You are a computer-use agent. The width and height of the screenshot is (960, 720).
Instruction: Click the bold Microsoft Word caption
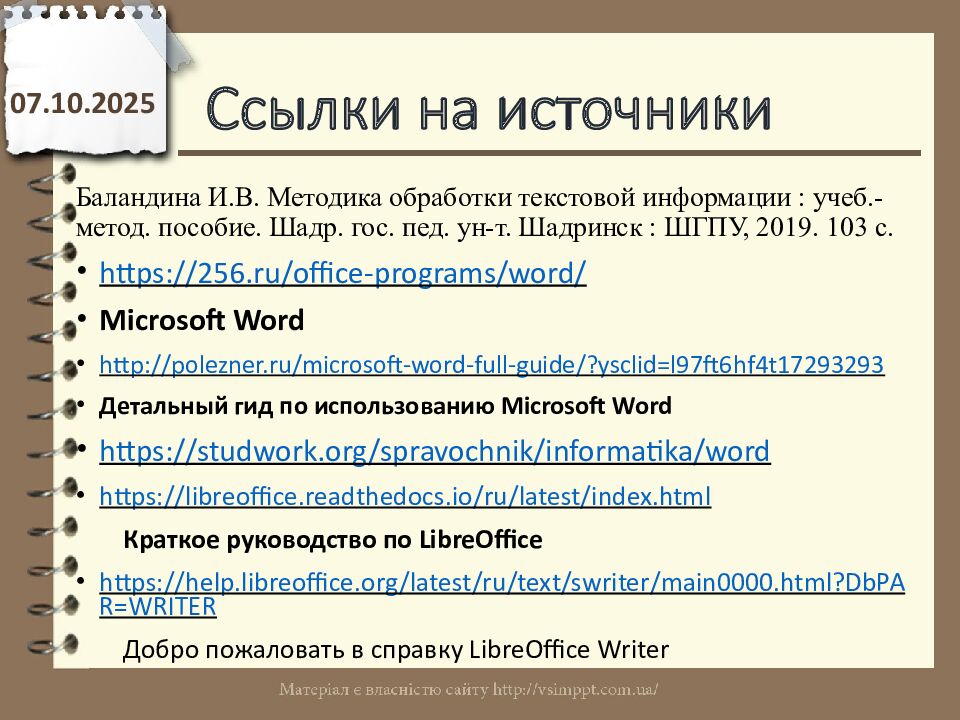(x=202, y=321)
